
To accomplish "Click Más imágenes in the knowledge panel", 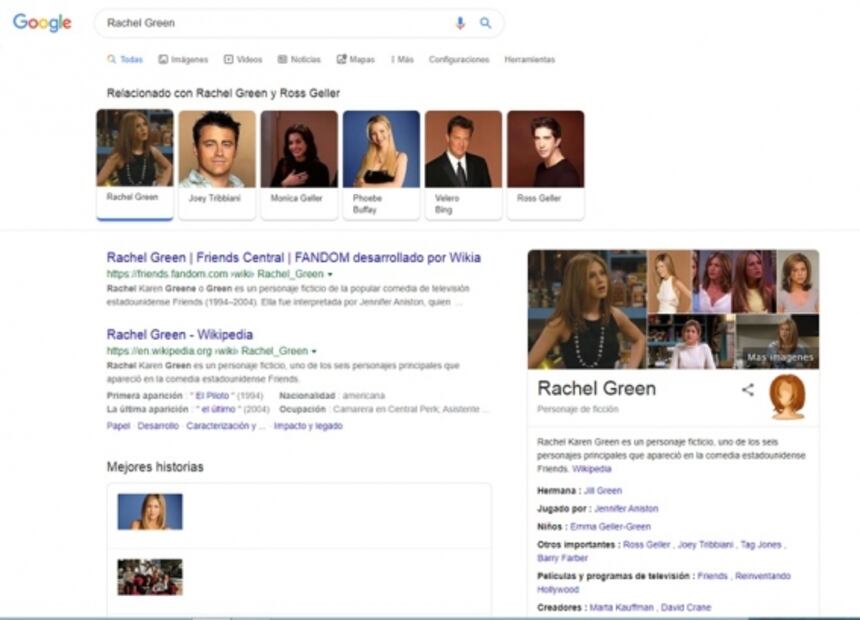I will 779,357.
